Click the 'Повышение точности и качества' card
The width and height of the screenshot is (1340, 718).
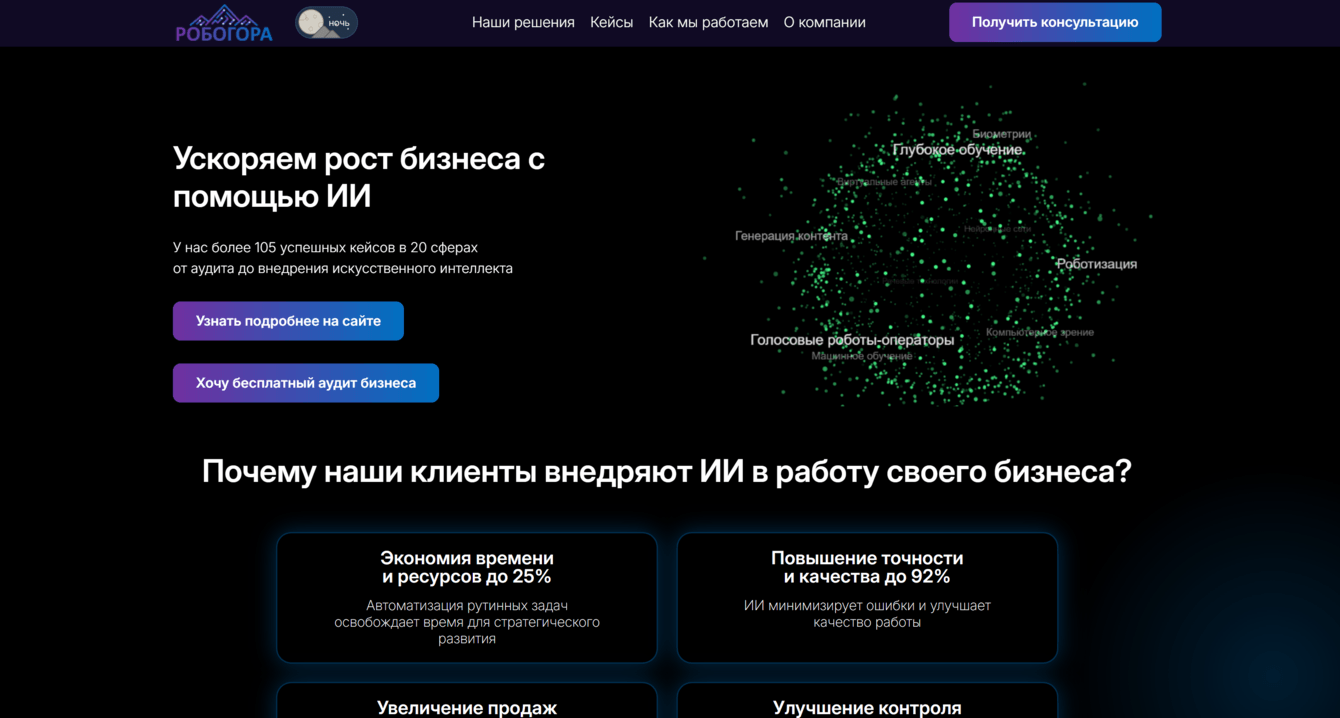pyautogui.click(x=867, y=597)
